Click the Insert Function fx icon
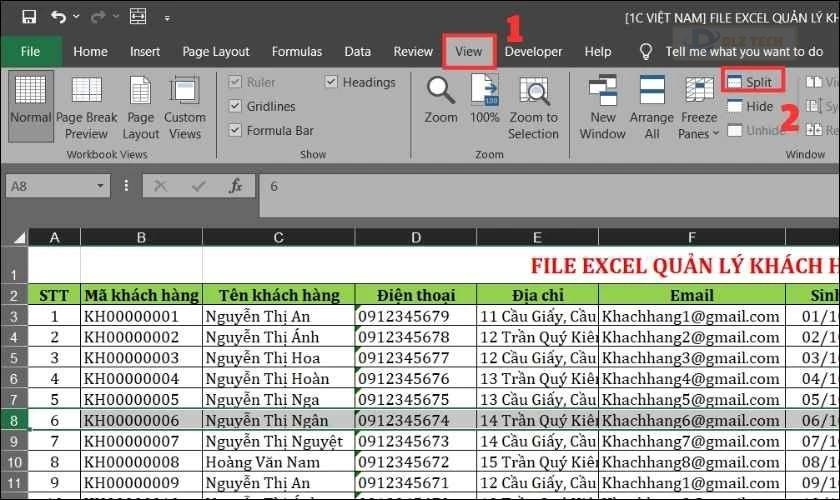 point(235,186)
